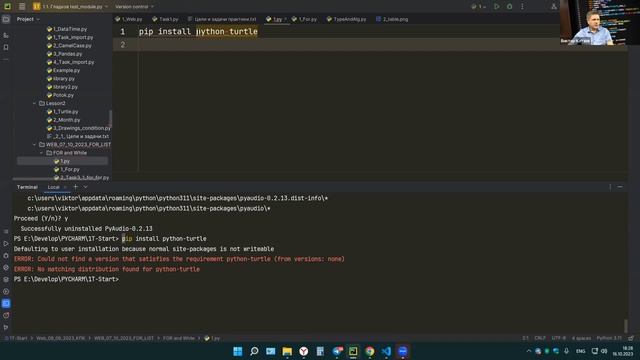Open PyCharm from taskbar
The width and height of the screenshot is (640, 360).
pyautogui.click(x=353, y=351)
